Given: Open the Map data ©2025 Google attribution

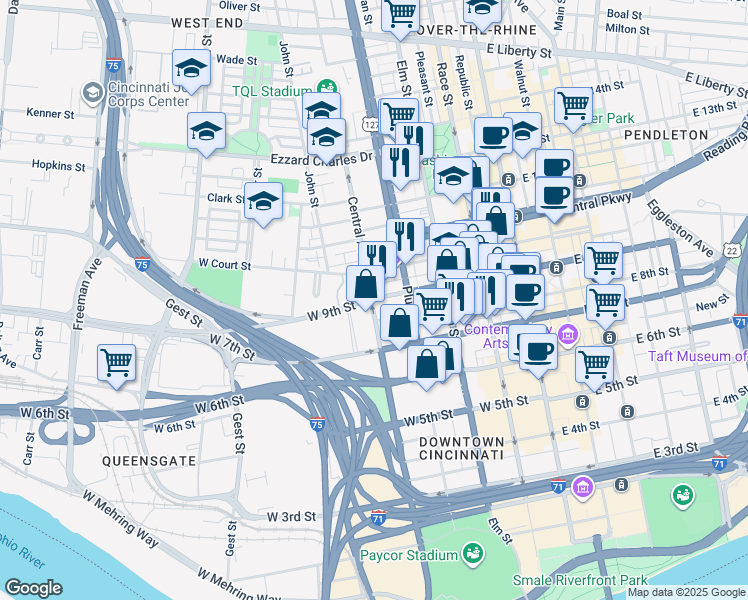Looking at the screenshot, I should (x=686, y=593).
